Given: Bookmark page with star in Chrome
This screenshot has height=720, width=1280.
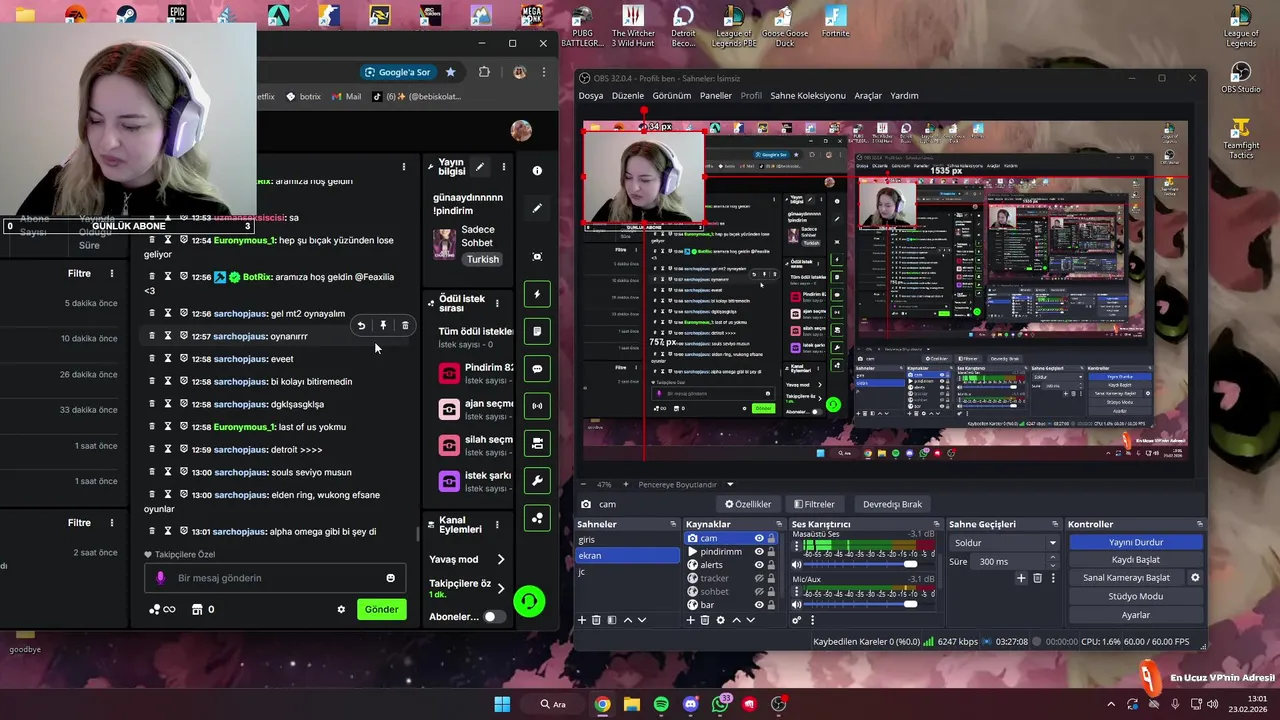Looking at the screenshot, I should [x=451, y=72].
